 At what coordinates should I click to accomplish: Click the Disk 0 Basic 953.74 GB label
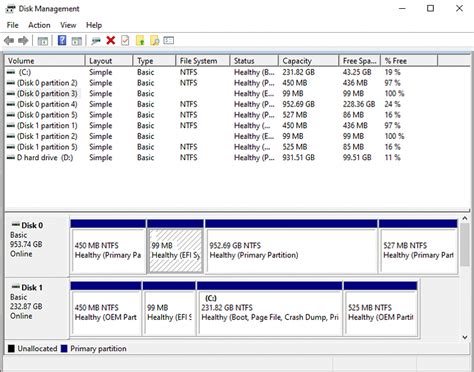coord(37,246)
